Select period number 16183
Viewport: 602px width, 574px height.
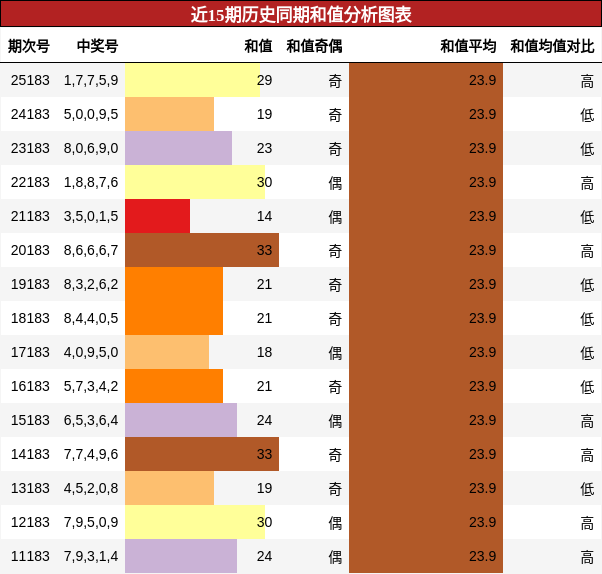tap(30, 386)
